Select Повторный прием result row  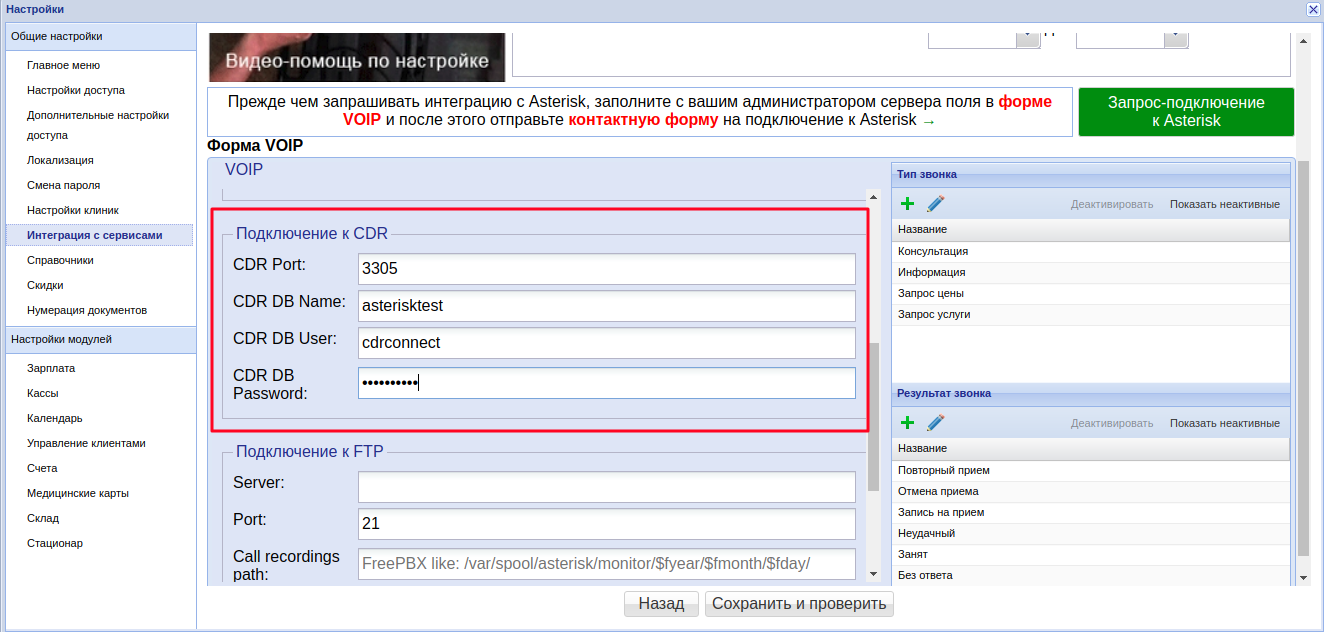(1091, 470)
